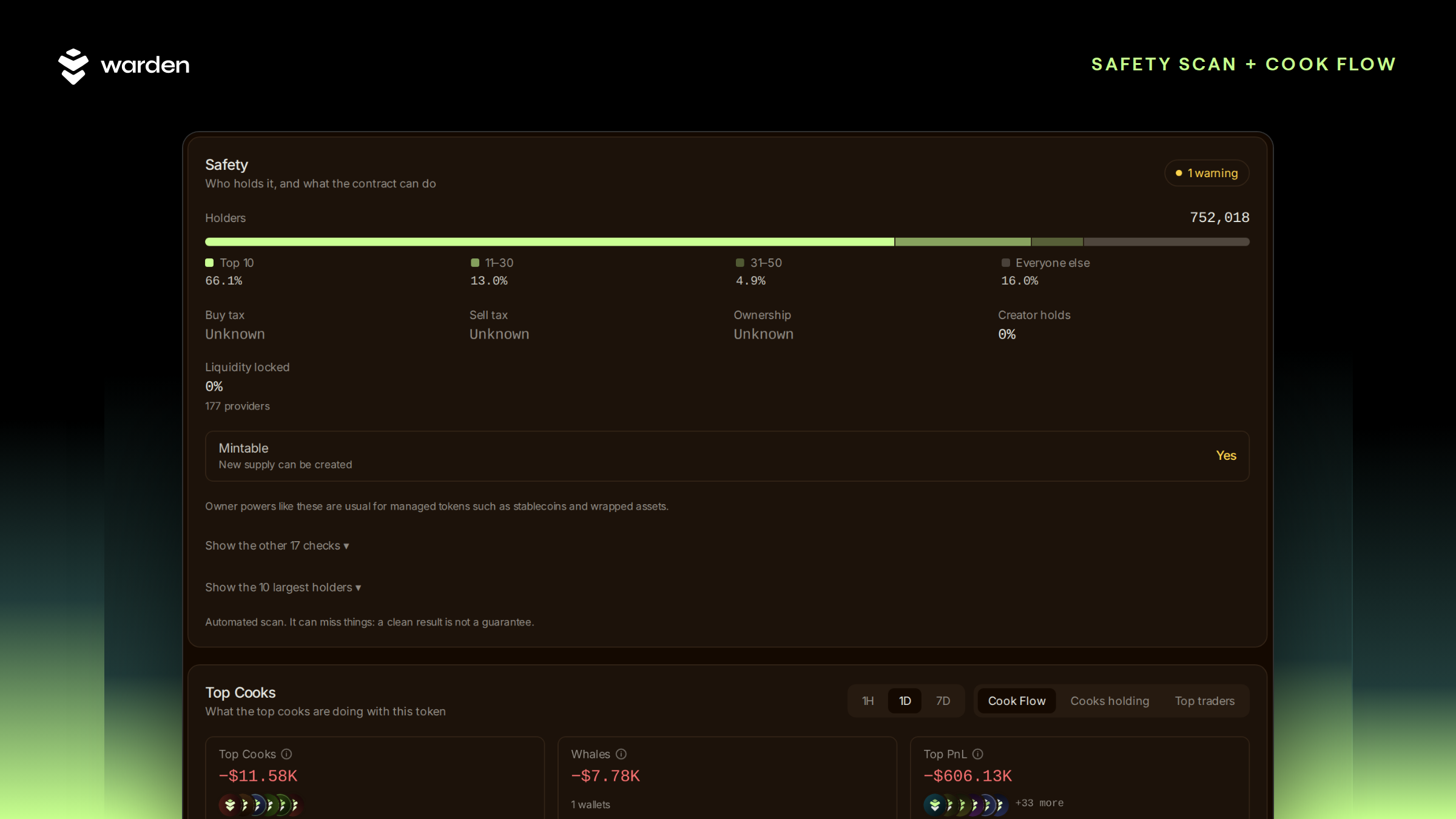The image size is (1456, 819).
Task: Switch to the Cooks holding tab
Action: (1110, 701)
